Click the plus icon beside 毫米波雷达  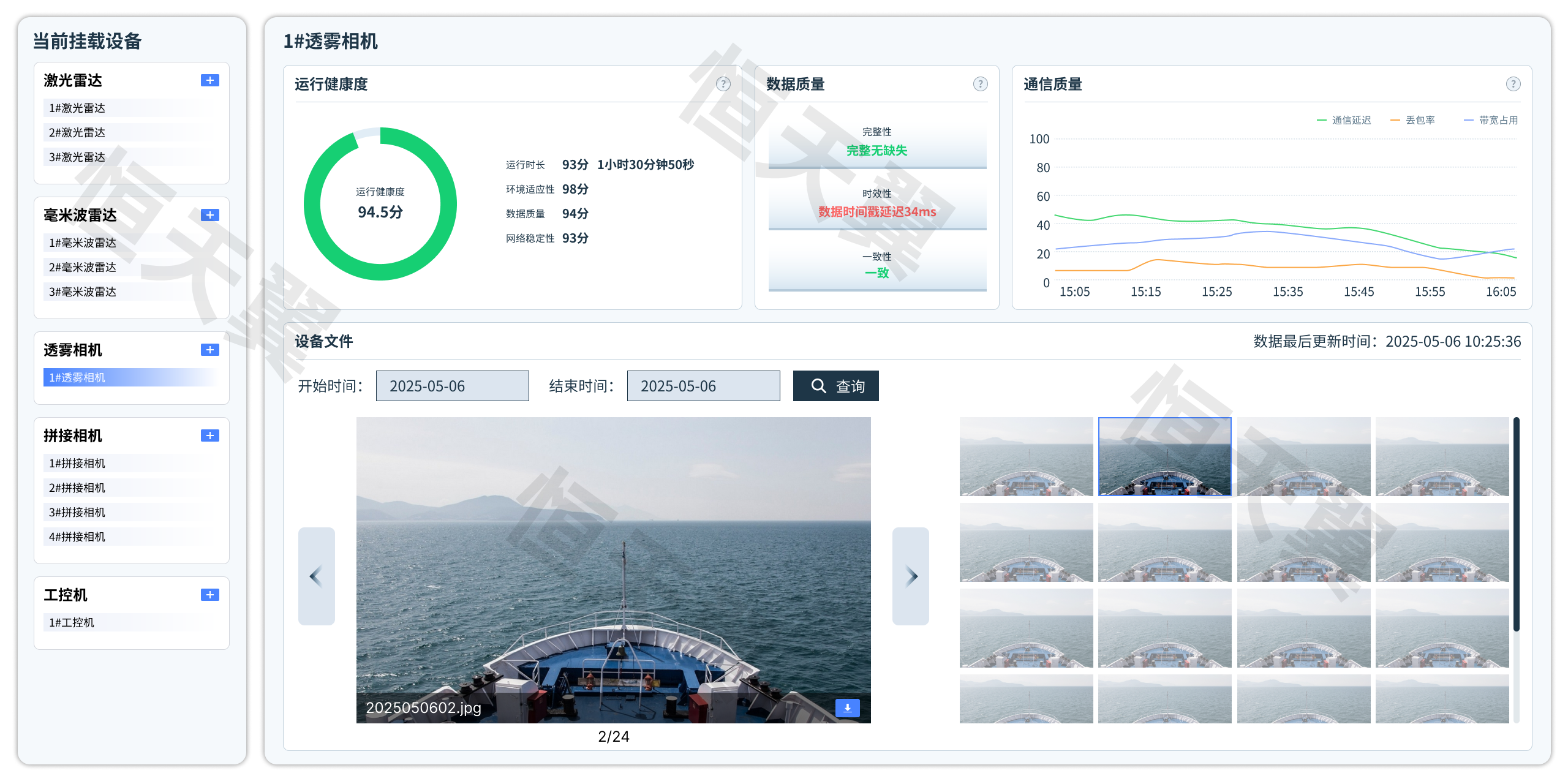click(209, 215)
